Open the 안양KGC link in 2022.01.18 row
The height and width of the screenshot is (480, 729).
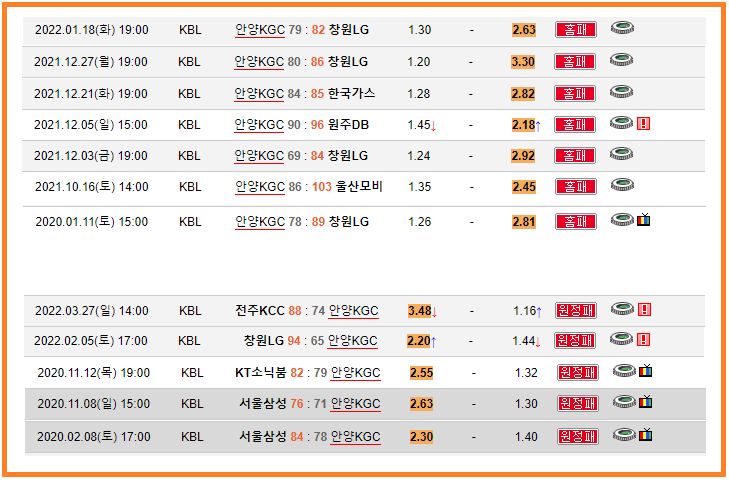coord(259,30)
